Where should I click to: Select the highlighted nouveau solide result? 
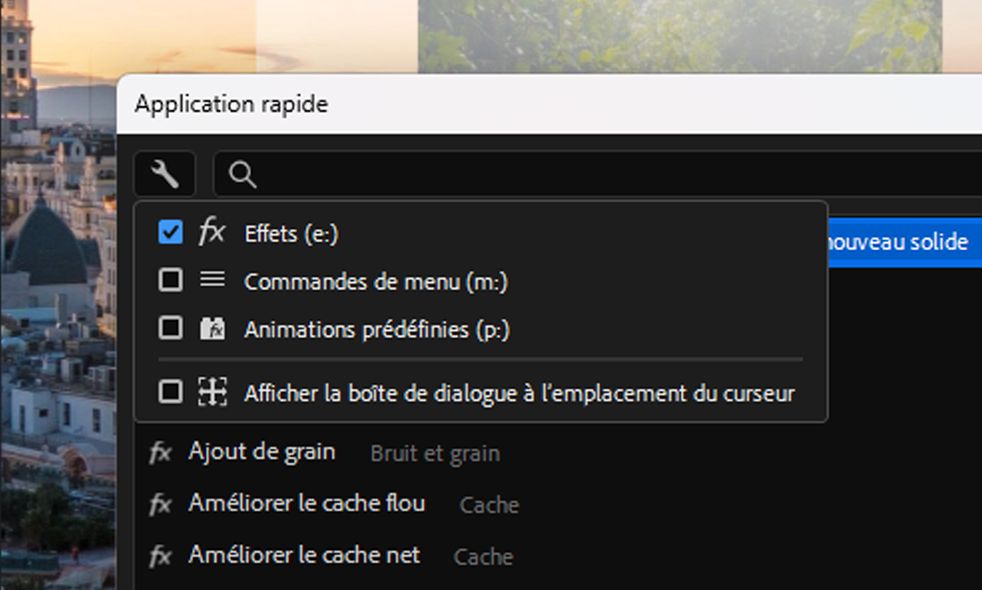(899, 242)
